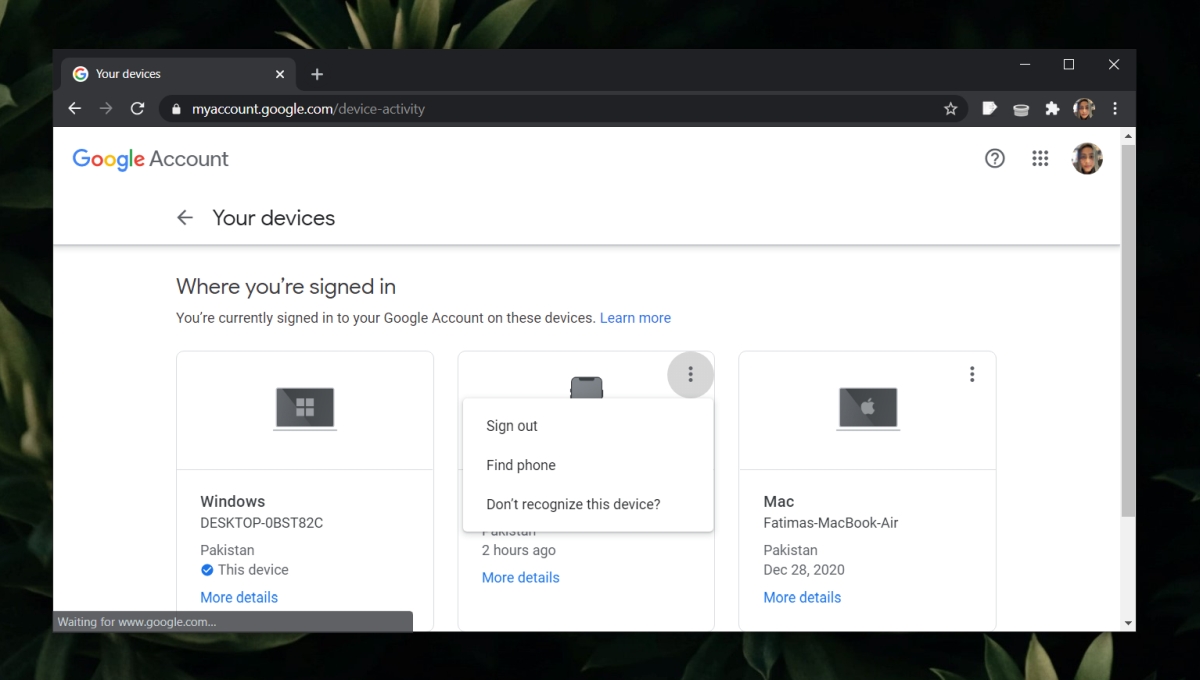This screenshot has width=1200, height=680.
Task: Open the Google Account profile avatar
Action: coord(1087,158)
